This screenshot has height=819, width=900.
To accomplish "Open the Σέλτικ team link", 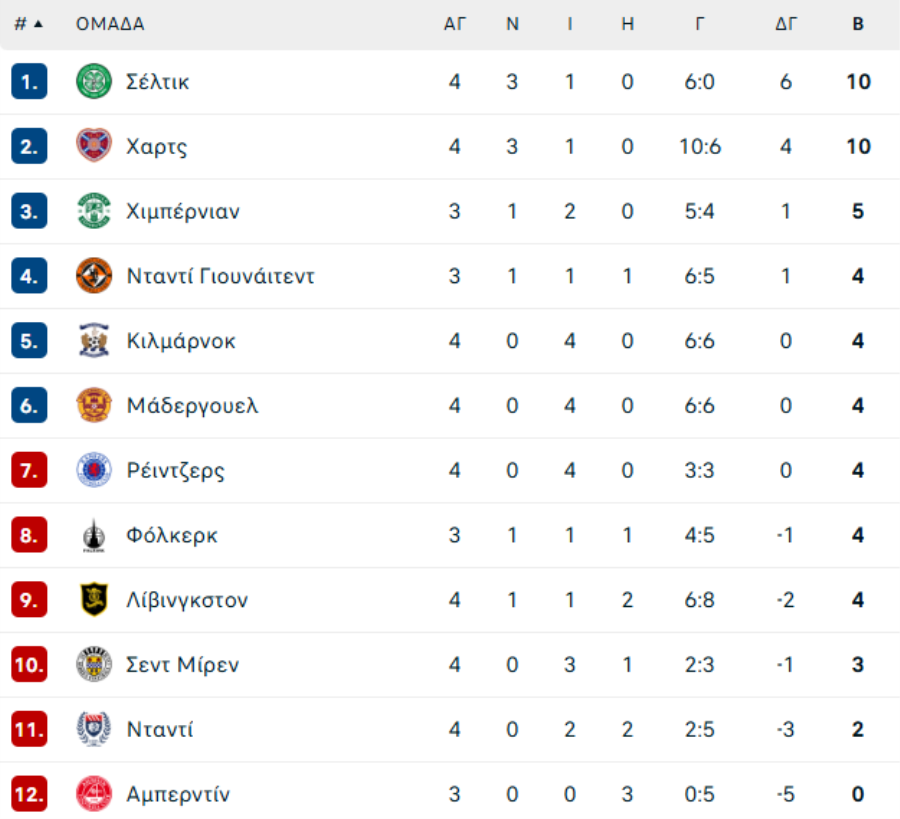I will pyautogui.click(x=157, y=82).
